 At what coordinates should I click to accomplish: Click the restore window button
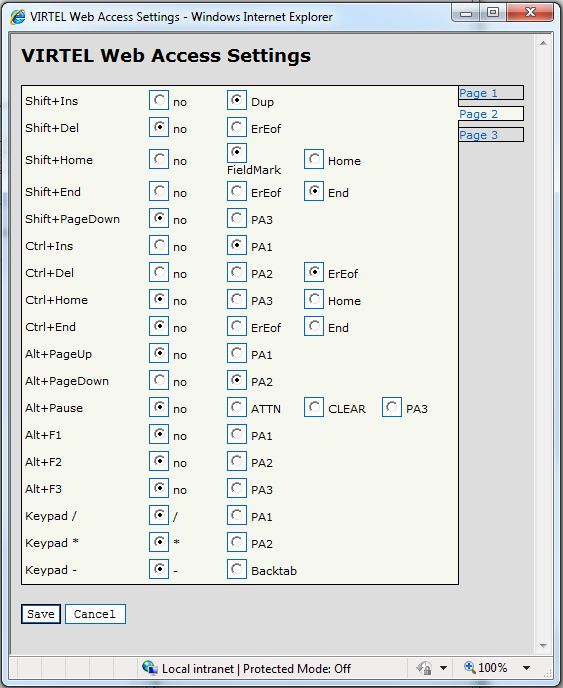point(493,12)
